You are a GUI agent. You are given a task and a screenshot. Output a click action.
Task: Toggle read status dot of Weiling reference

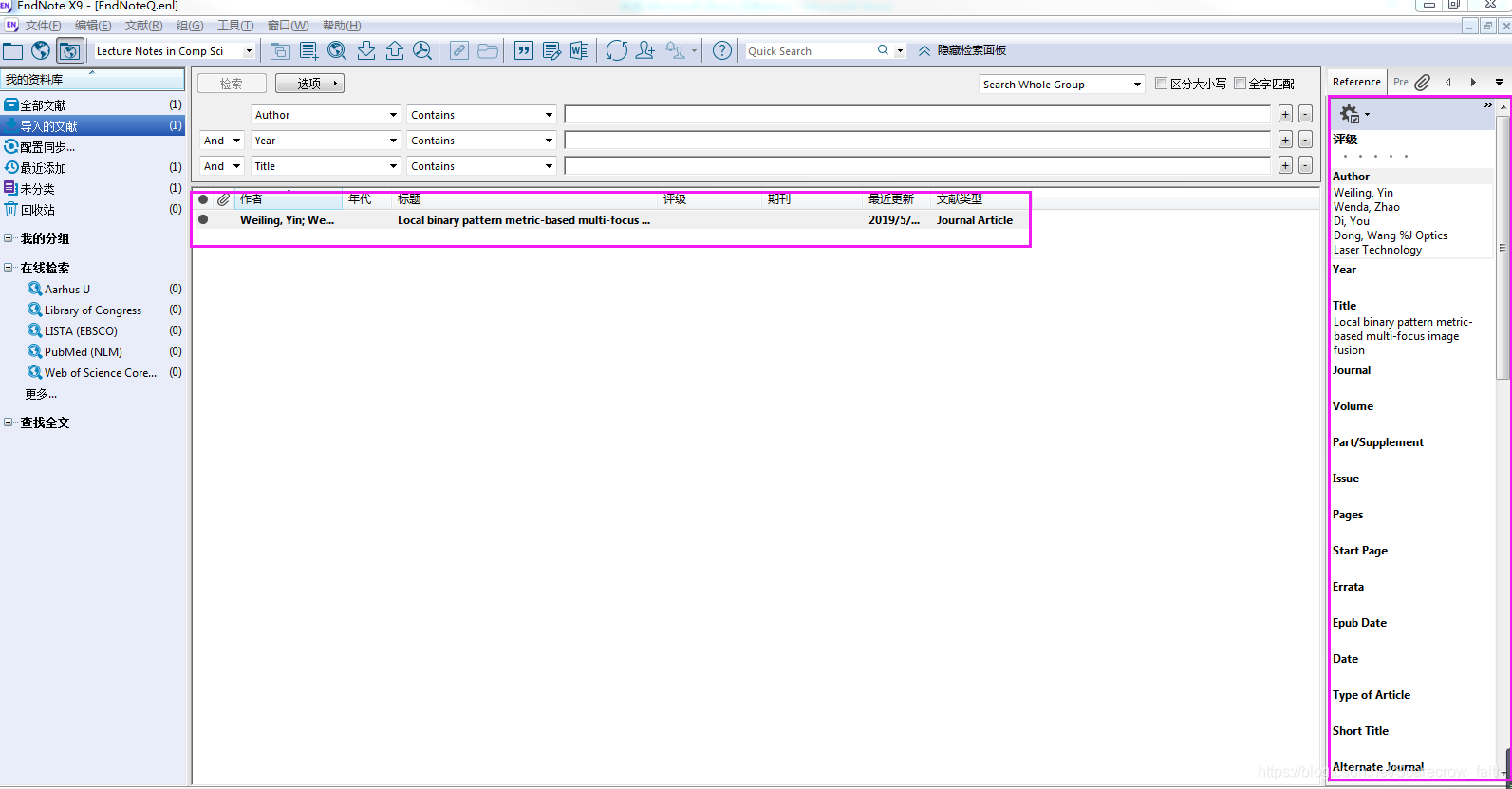(203, 220)
